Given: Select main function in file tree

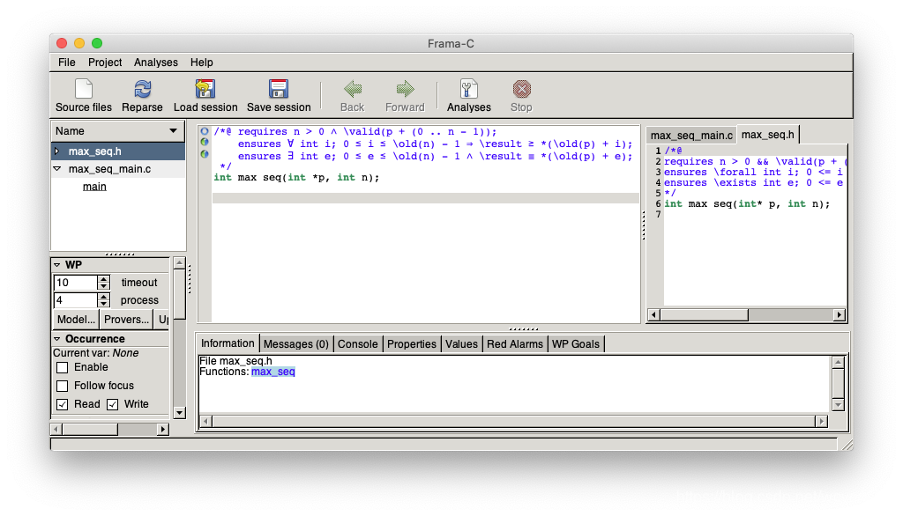Looking at the screenshot, I should pos(95,186).
